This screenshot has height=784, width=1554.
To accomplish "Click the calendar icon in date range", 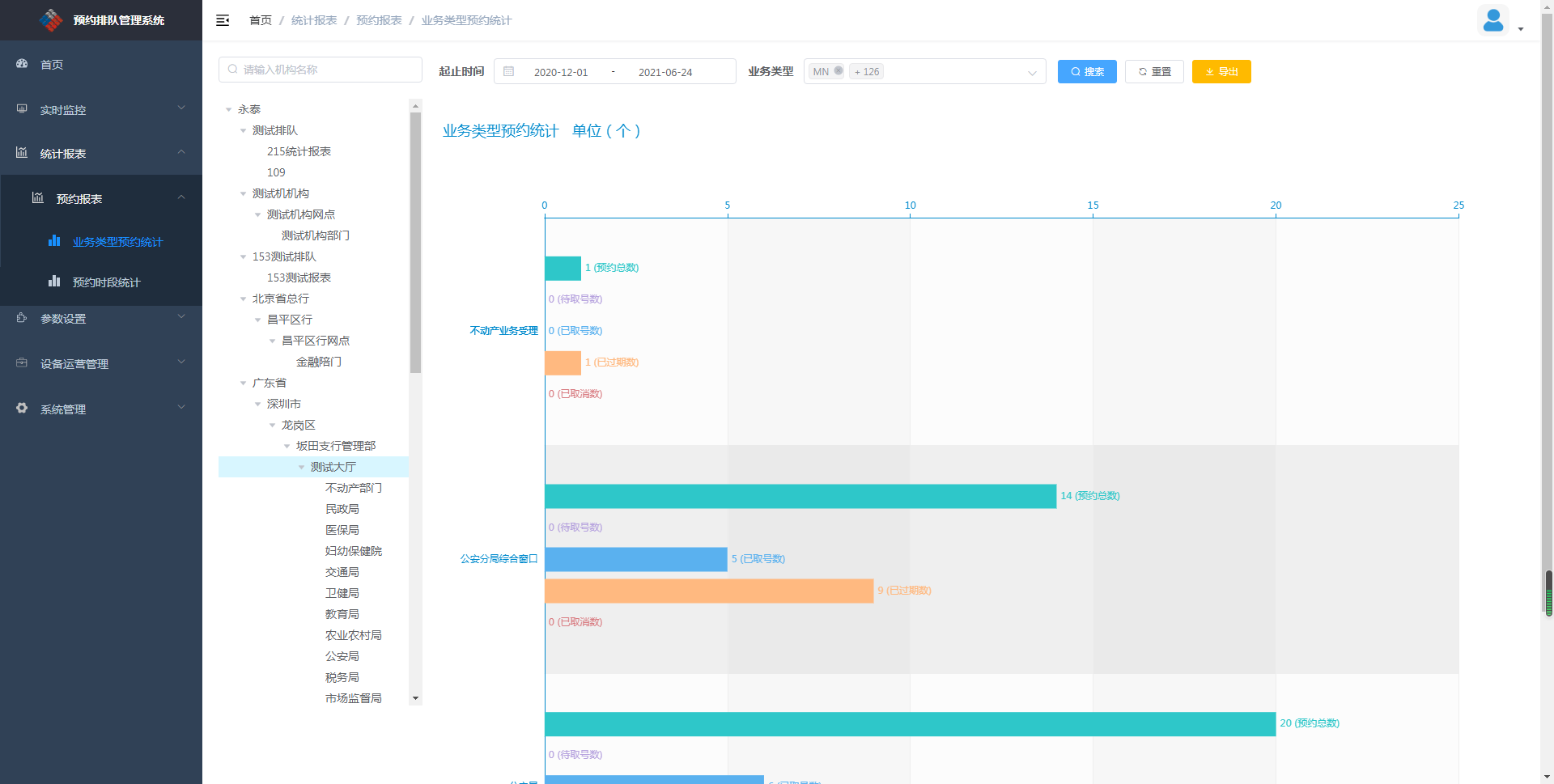I will 509,71.
